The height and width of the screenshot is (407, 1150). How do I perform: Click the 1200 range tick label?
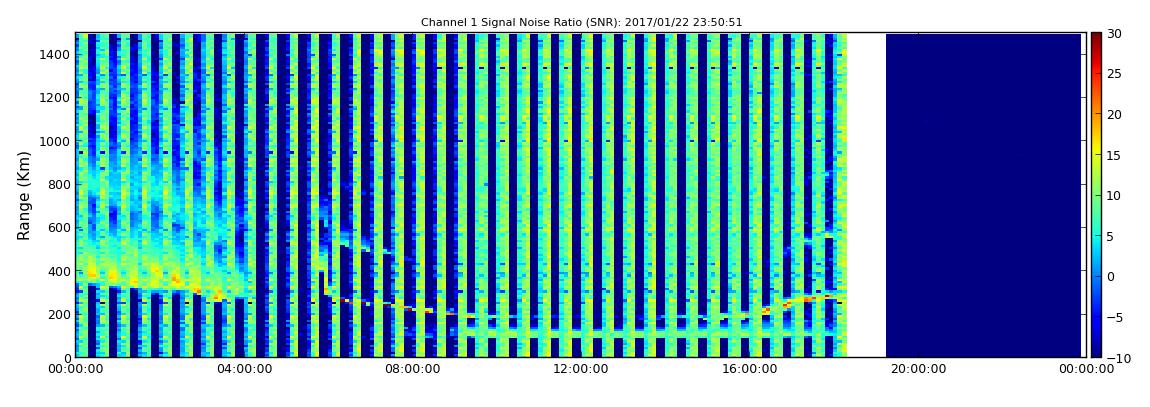(x=55, y=98)
